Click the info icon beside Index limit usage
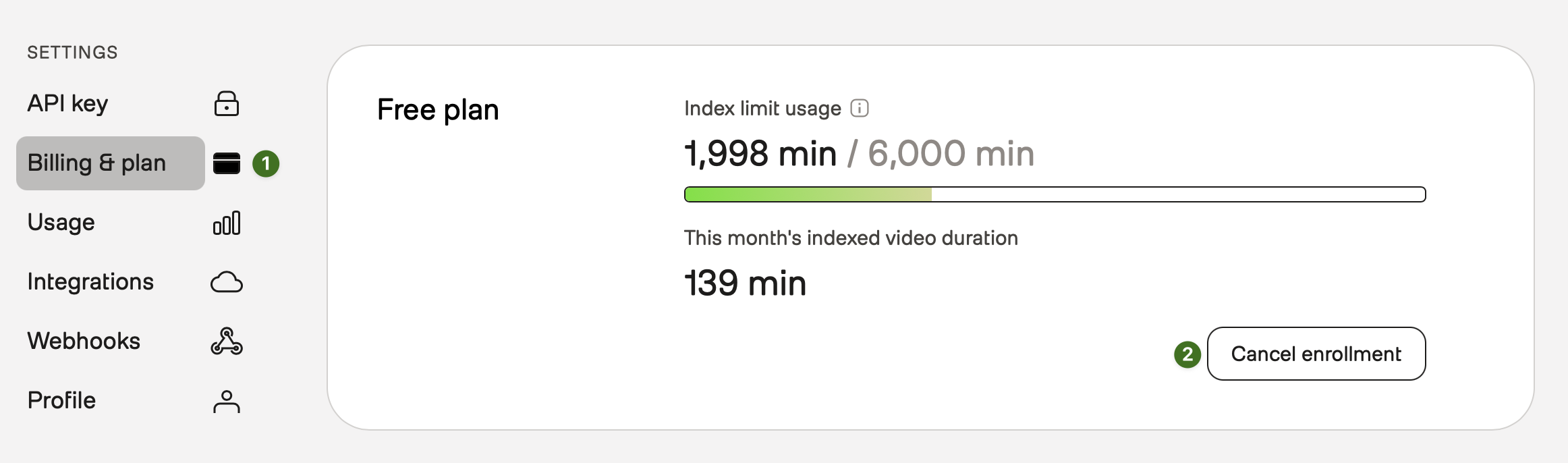The image size is (1568, 463). (860, 108)
